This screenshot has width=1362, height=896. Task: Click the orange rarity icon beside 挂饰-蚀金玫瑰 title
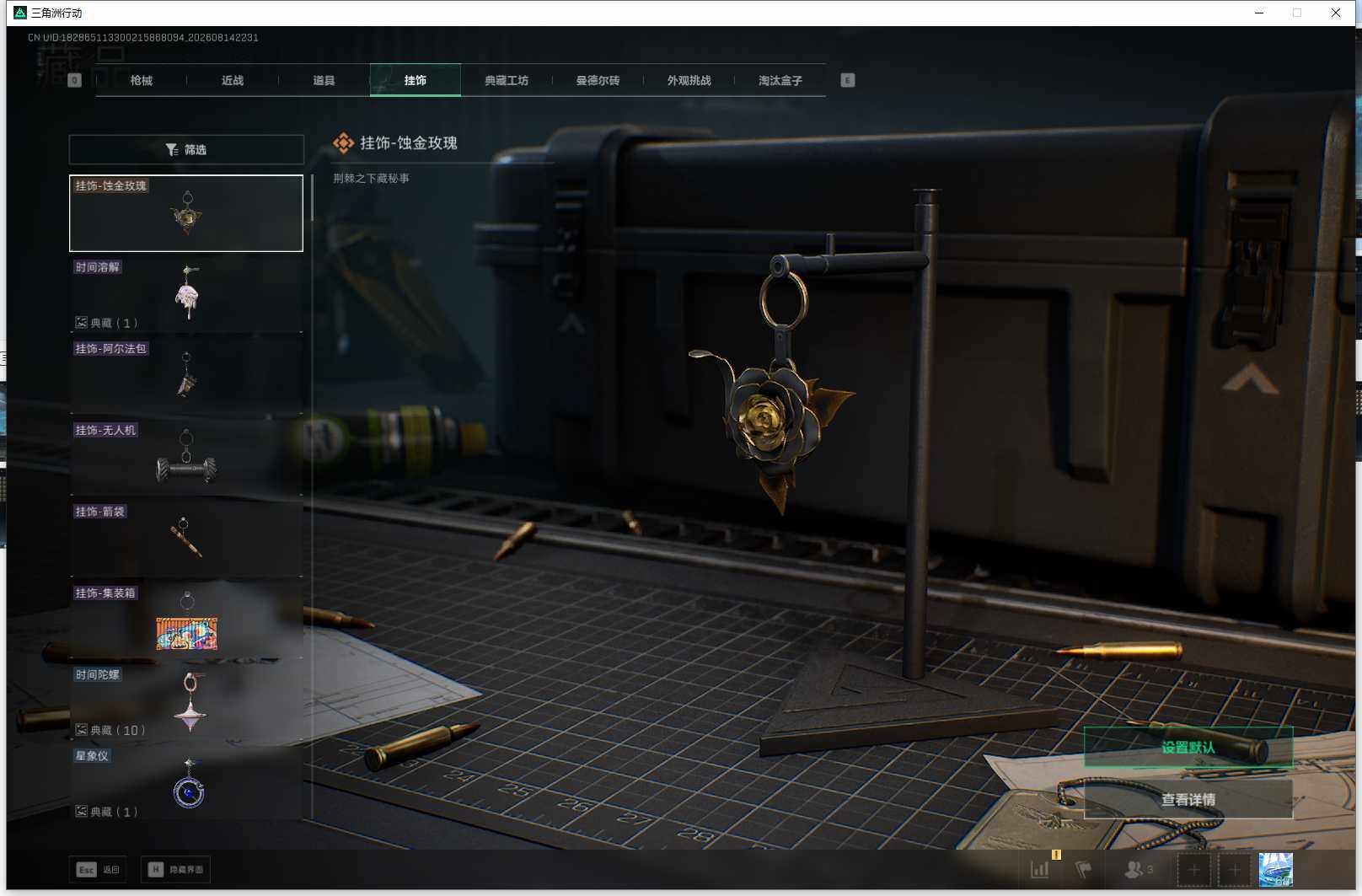click(x=343, y=143)
